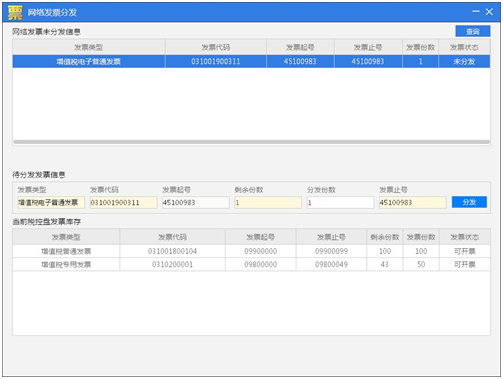The height and width of the screenshot is (379, 503).
Task: Focus the 分发份数 input field
Action: pos(340,202)
